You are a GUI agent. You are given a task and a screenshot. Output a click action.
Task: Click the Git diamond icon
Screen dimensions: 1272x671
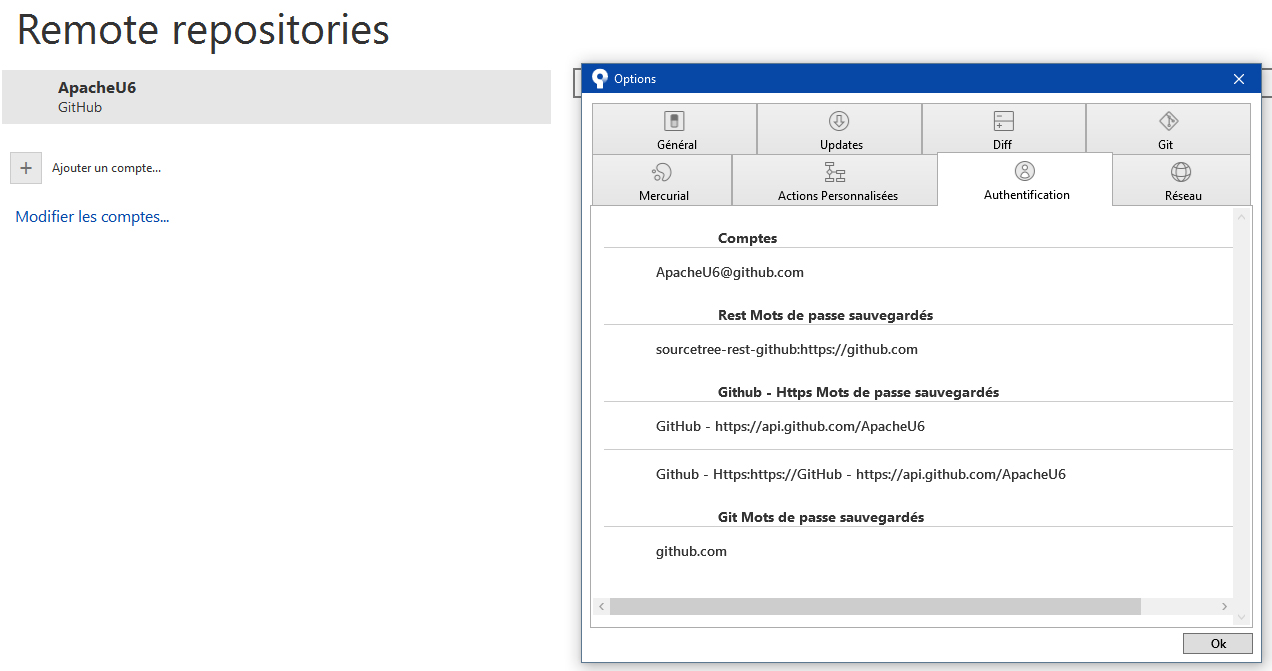[x=1168, y=121]
